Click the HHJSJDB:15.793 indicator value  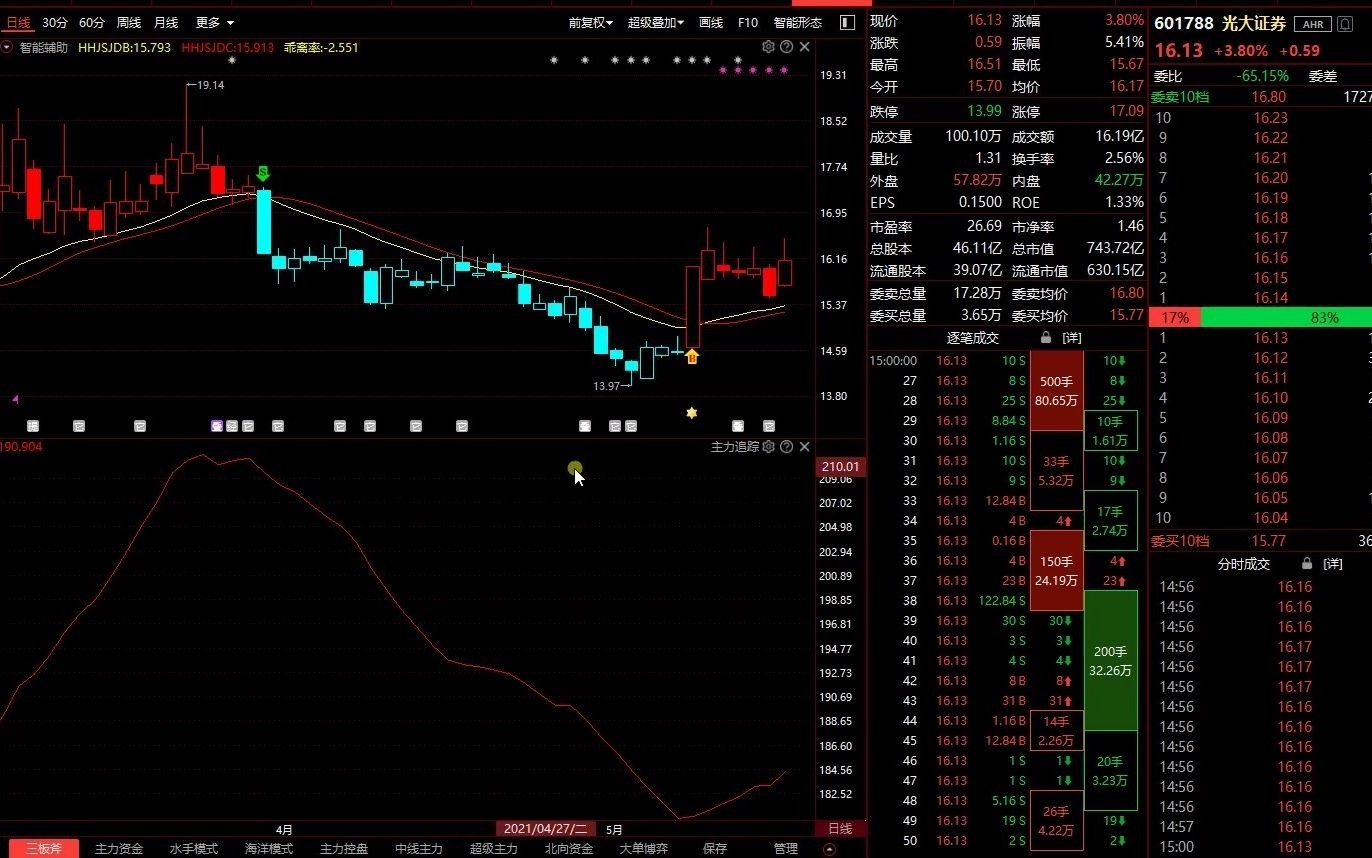[124, 47]
